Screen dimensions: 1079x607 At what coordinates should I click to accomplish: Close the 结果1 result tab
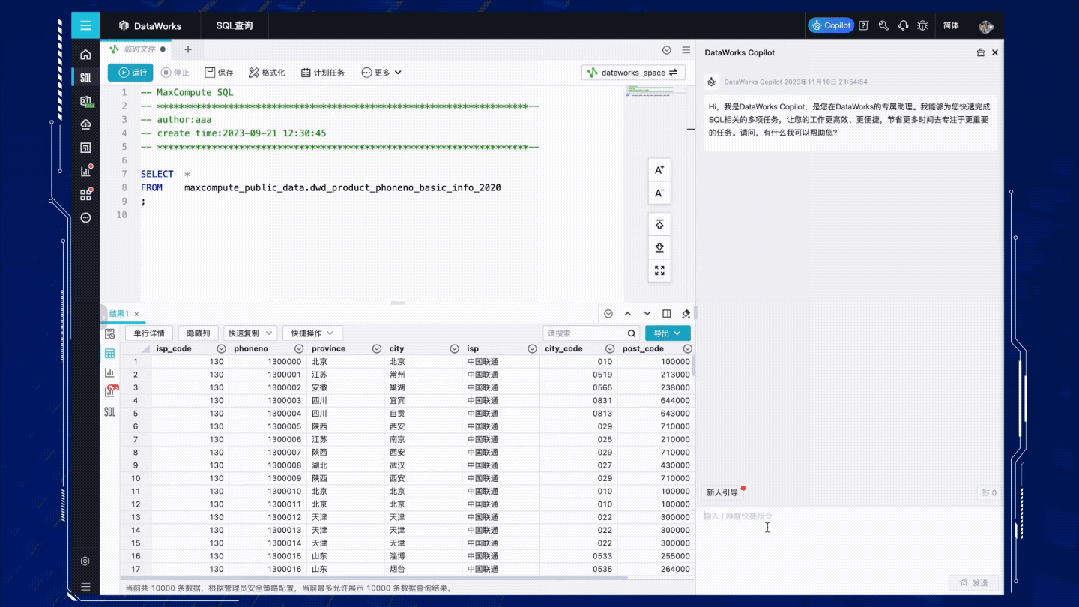(137, 314)
